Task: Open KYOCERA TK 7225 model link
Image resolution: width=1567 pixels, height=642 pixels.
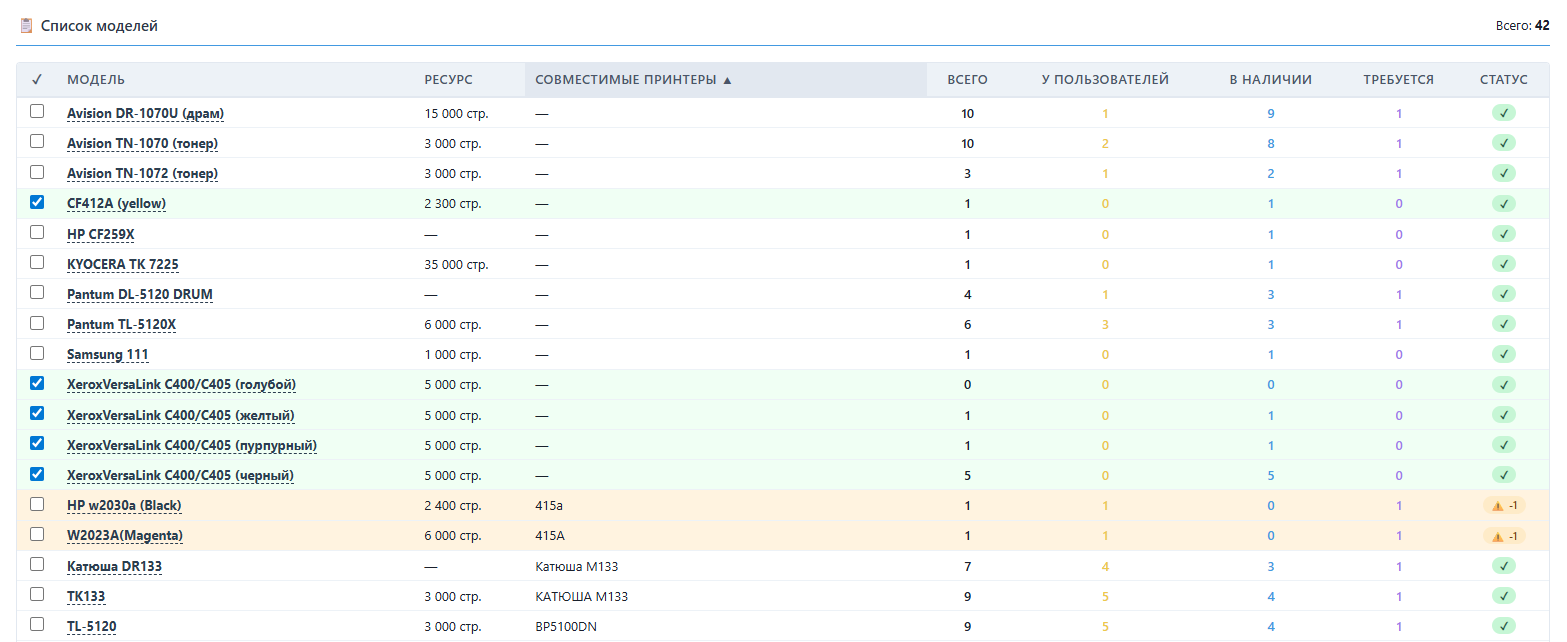Action: [123, 264]
